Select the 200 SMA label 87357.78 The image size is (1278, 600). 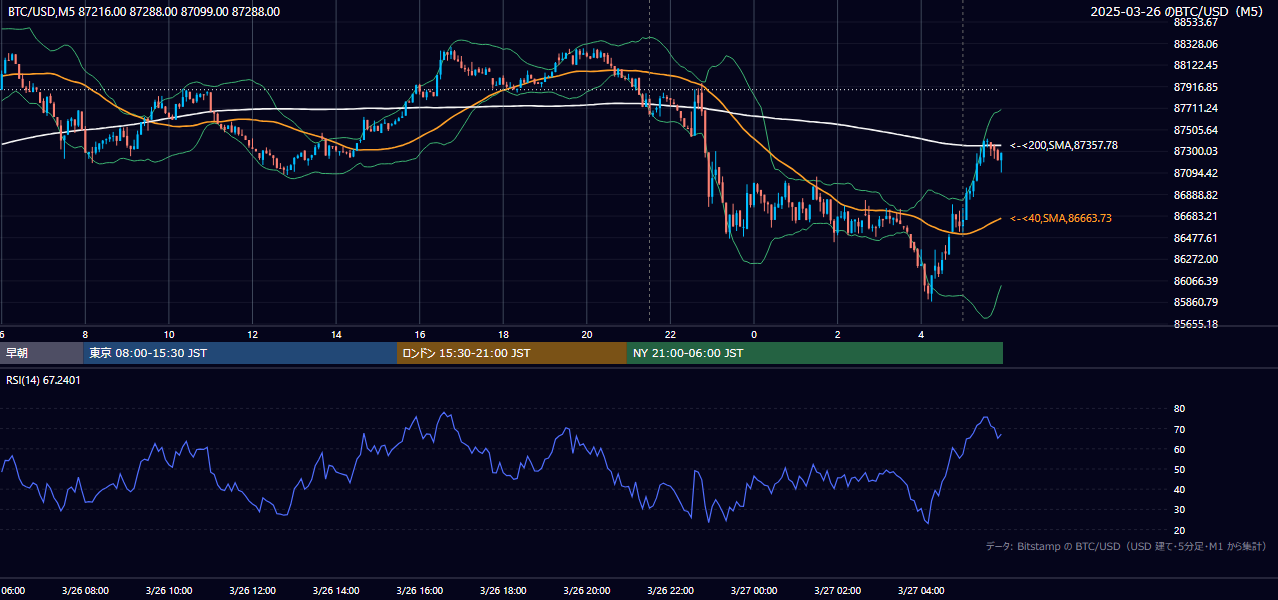[1064, 145]
